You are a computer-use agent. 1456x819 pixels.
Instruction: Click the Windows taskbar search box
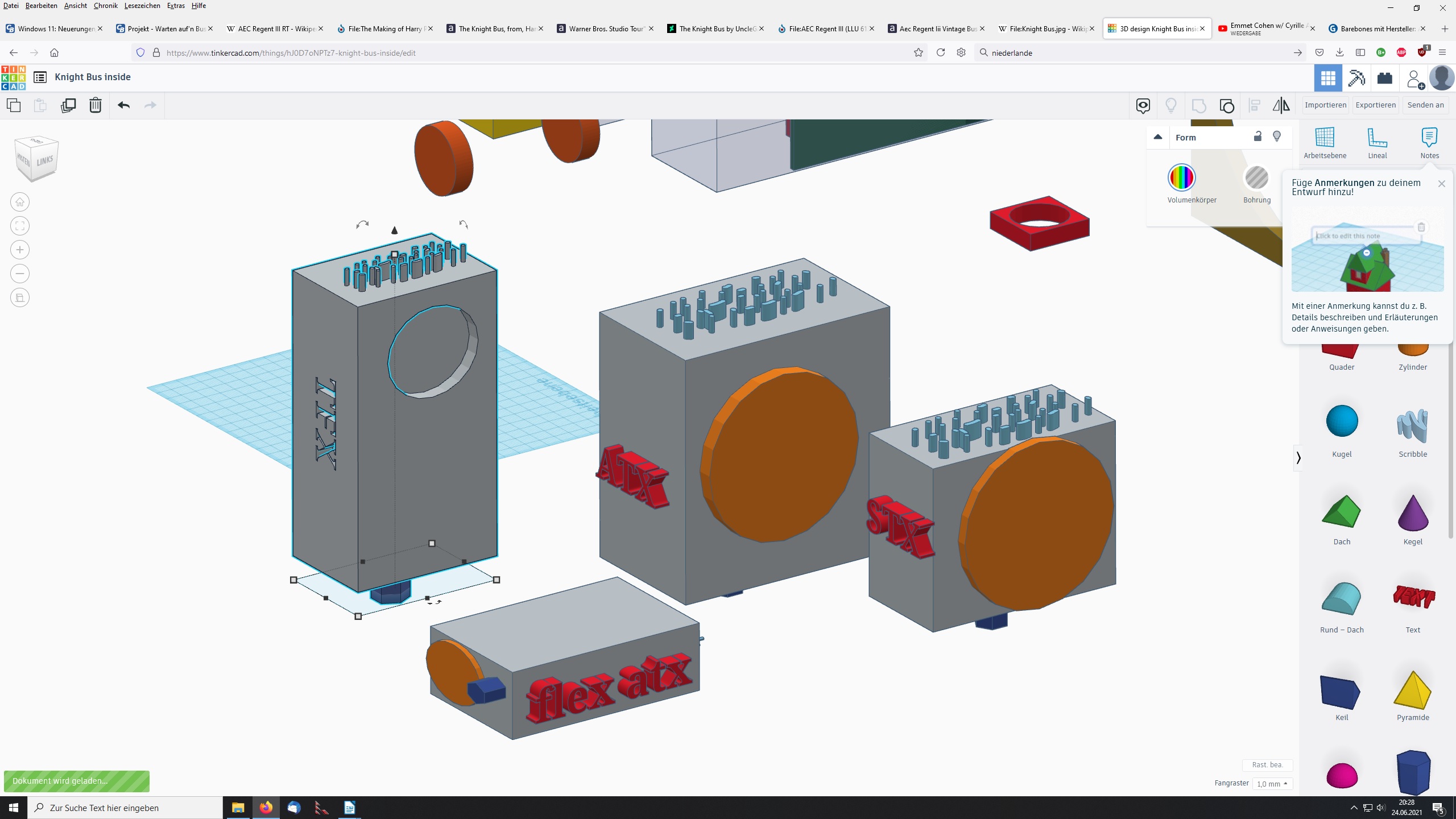tap(125, 808)
